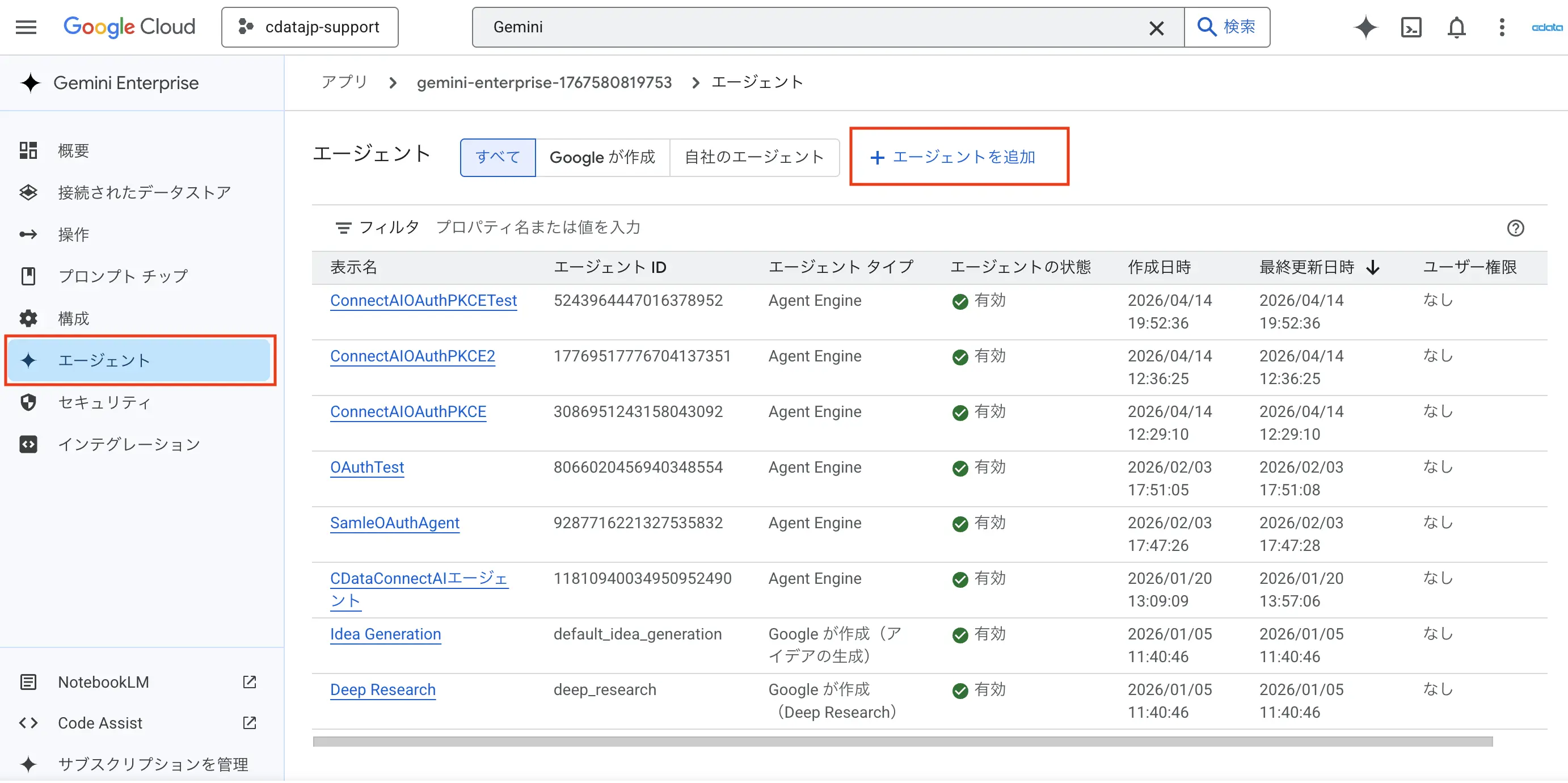Open the notifications bell
The image size is (1568, 783).
(1456, 27)
